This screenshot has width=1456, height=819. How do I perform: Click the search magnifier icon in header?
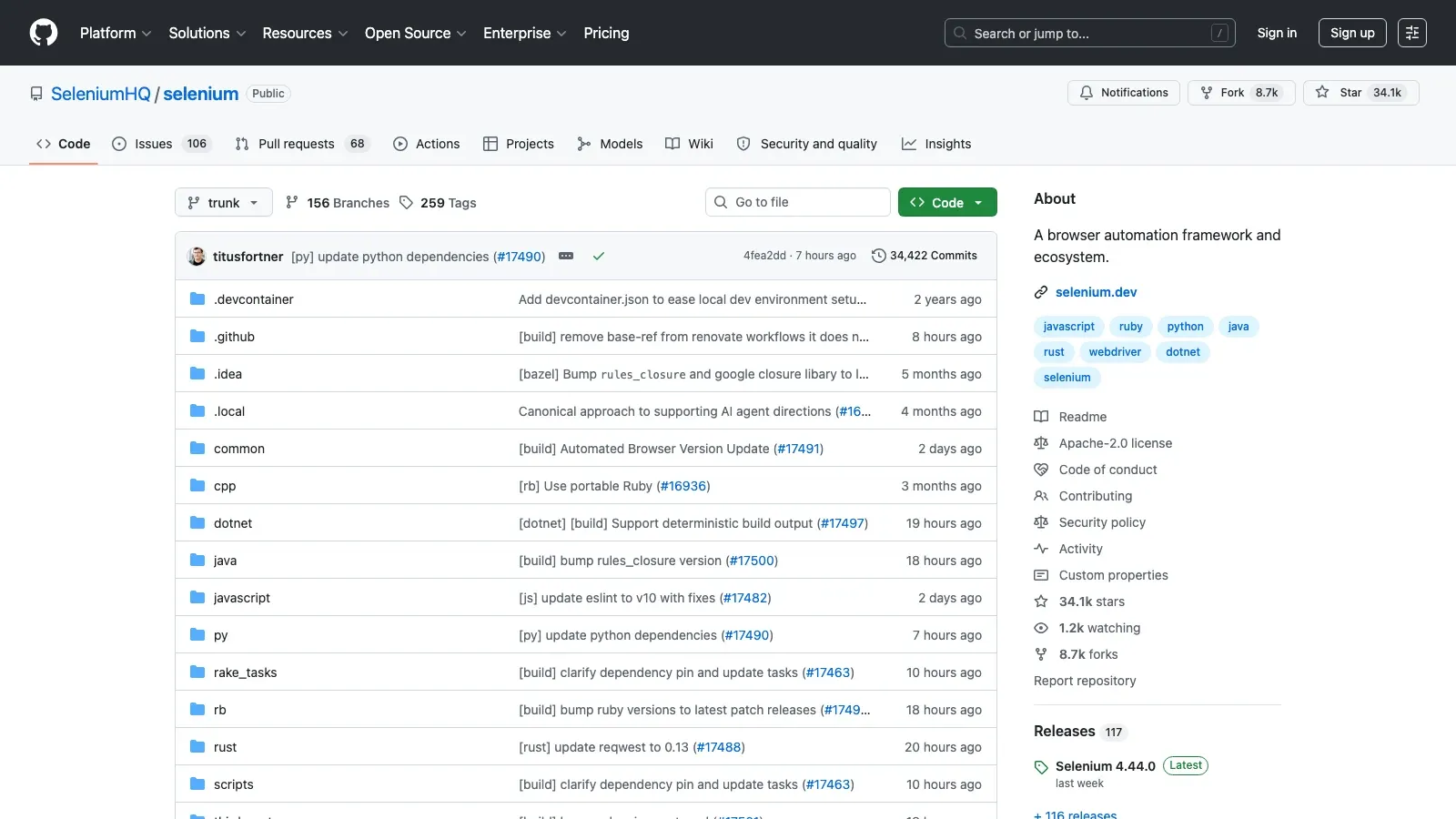[960, 33]
